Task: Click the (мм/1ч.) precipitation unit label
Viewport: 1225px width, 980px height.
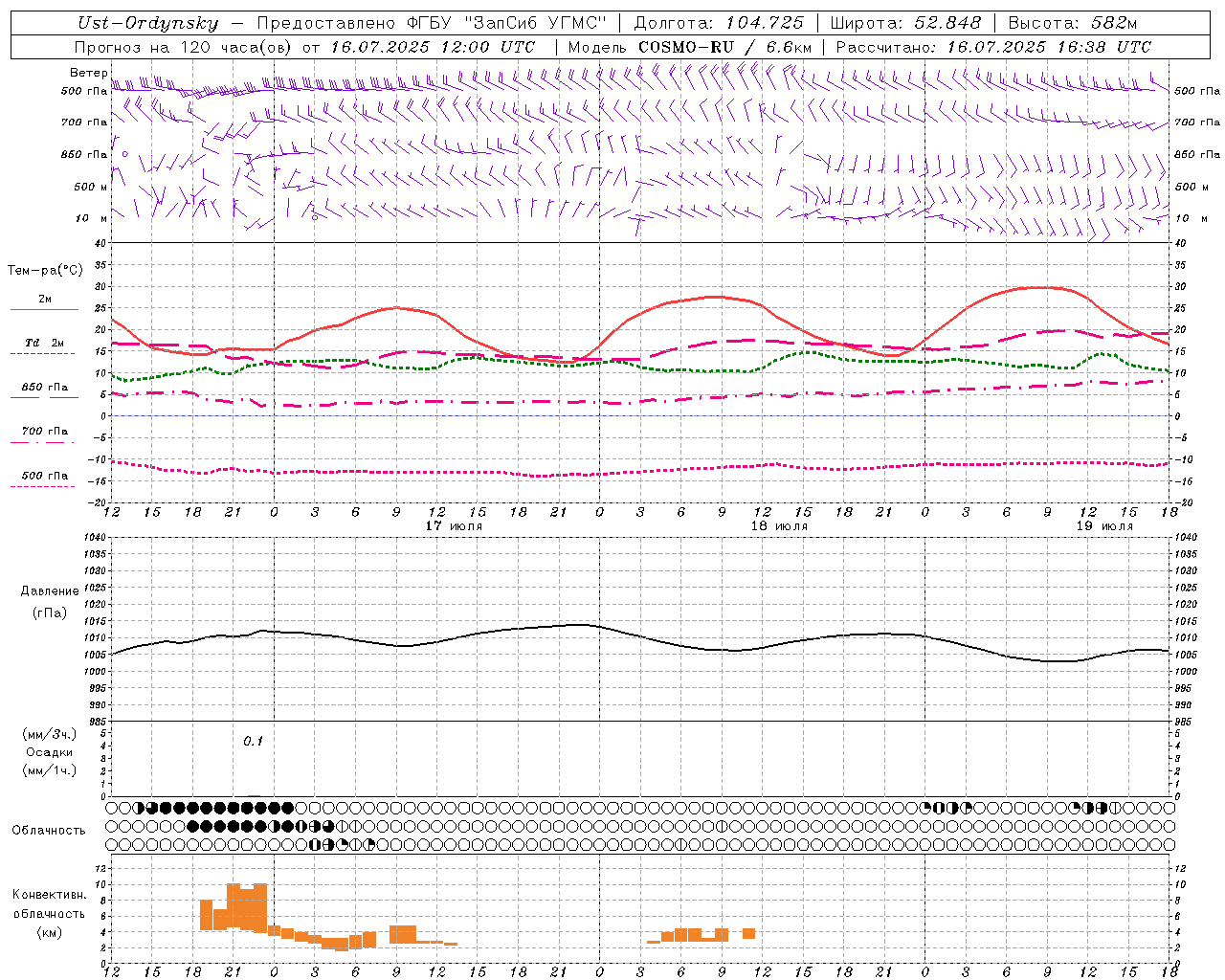Action: [x=50, y=770]
